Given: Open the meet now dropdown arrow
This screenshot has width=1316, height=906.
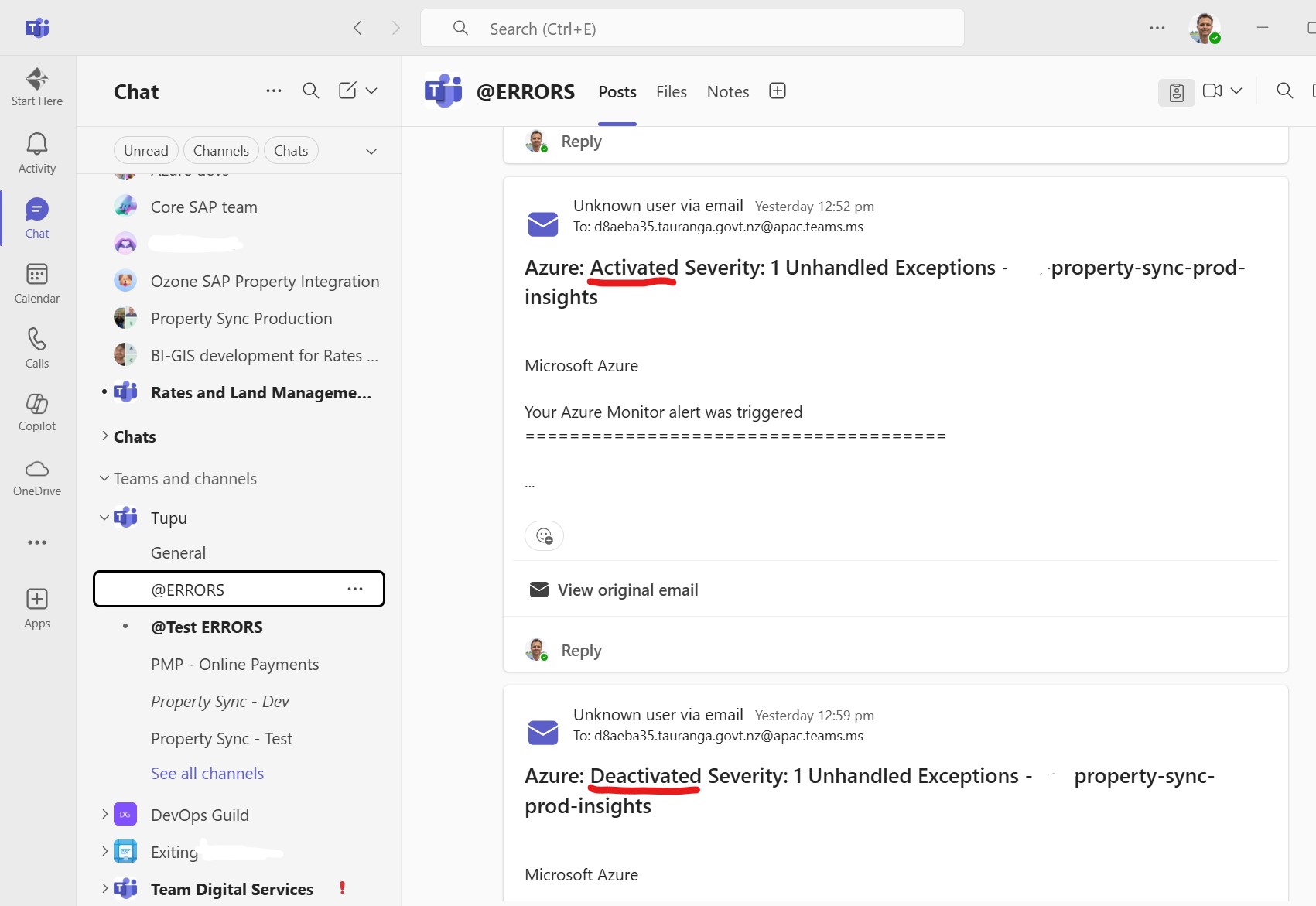Looking at the screenshot, I should point(1236,91).
